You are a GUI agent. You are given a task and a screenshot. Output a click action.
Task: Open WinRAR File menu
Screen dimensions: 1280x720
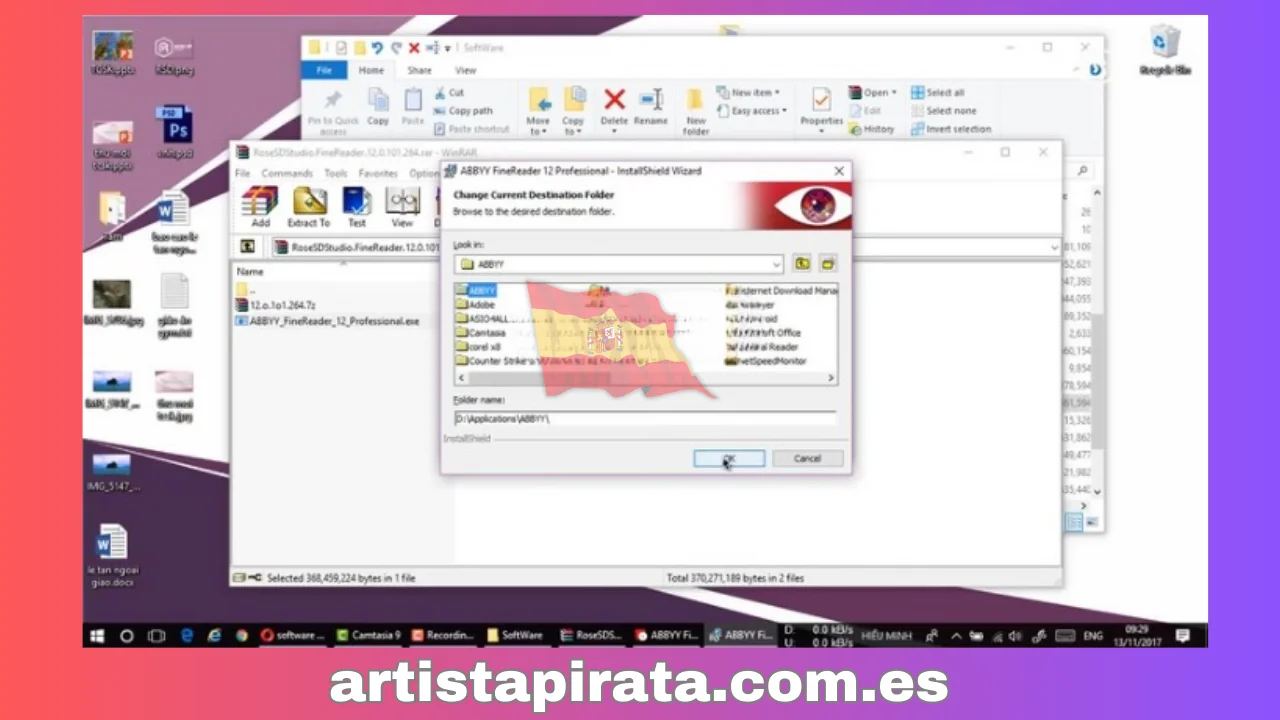click(242, 173)
